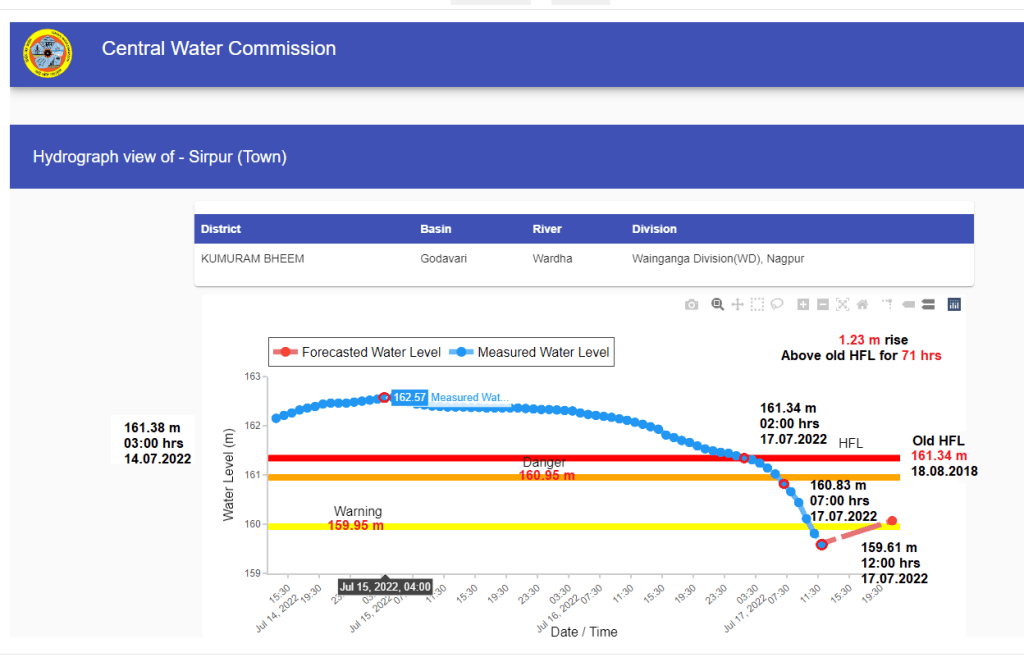Activate the Box Select tool
The image size is (1024, 671).
(x=757, y=304)
